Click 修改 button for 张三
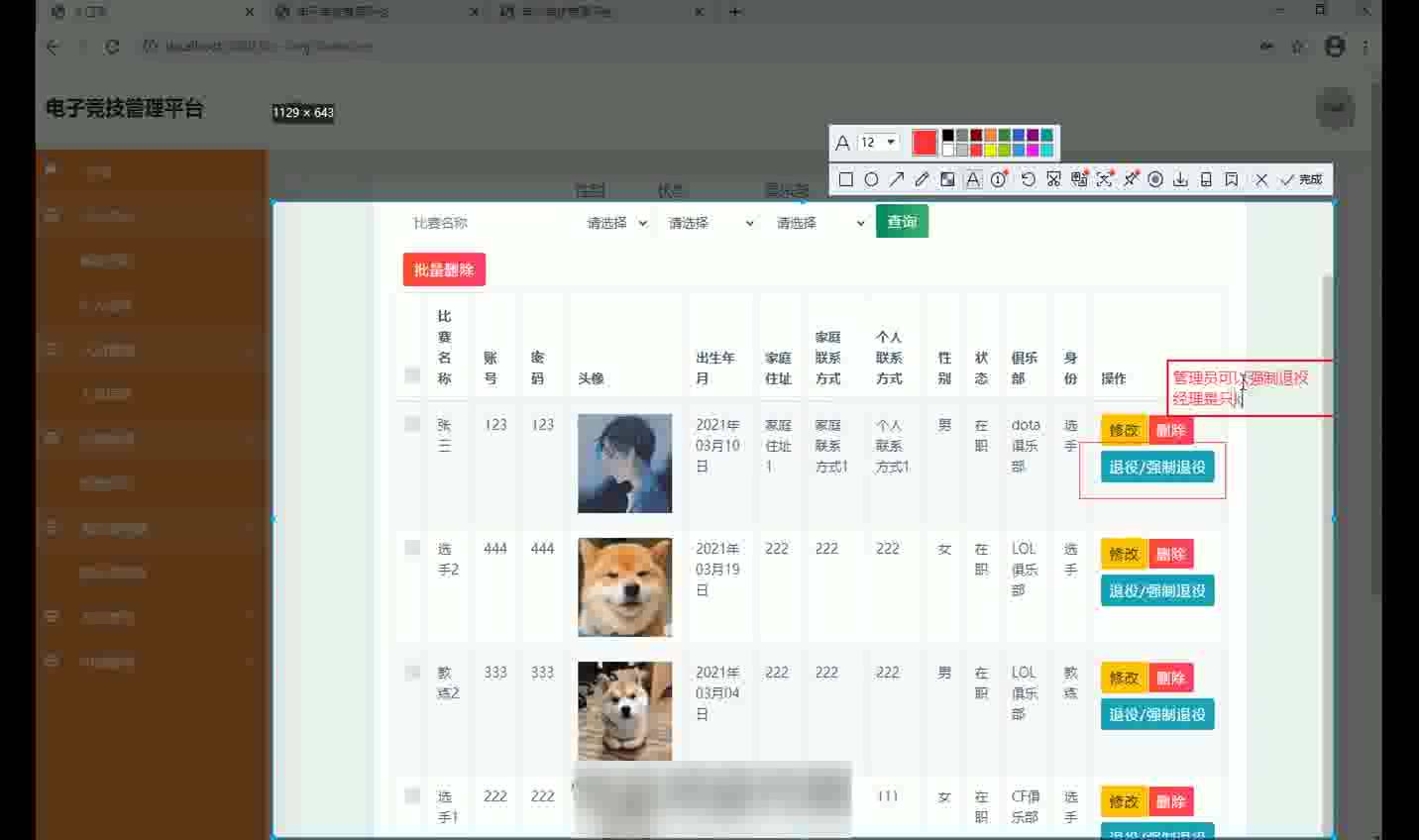The height and width of the screenshot is (840, 1419). click(1123, 430)
